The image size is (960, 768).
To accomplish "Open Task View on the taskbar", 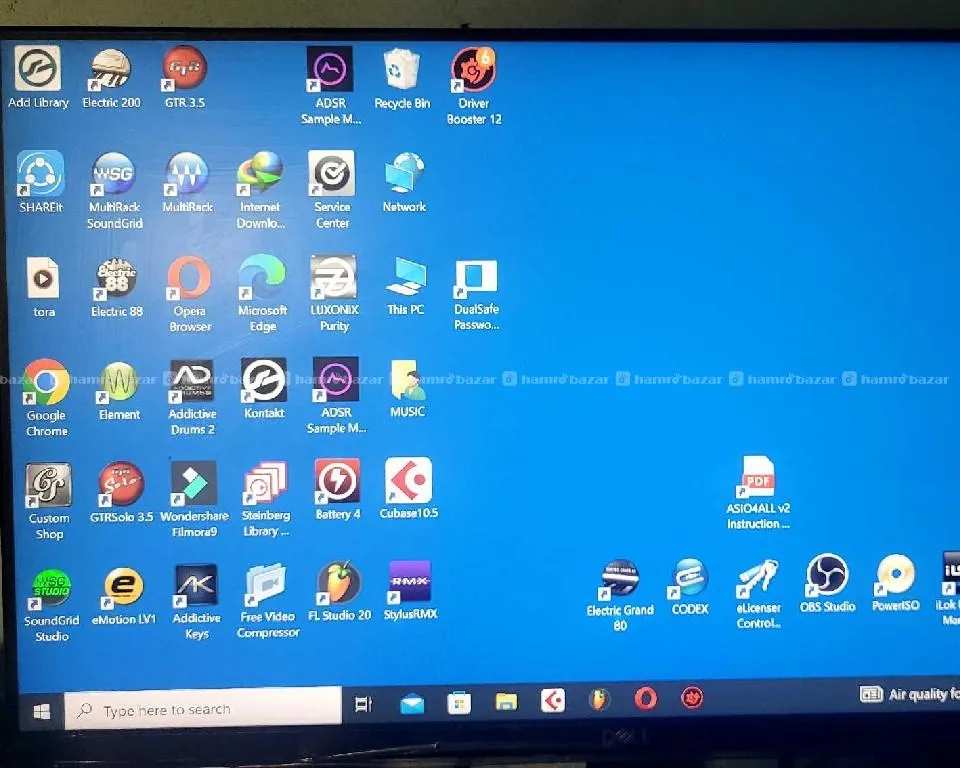I will 364,704.
